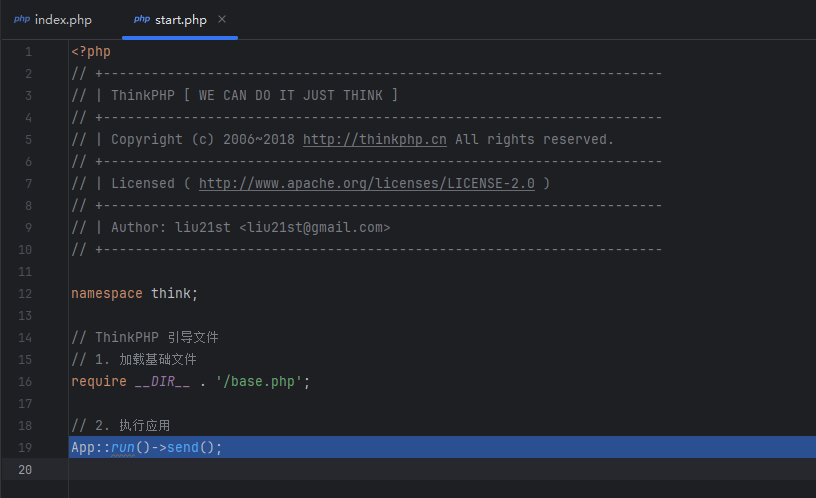The height and width of the screenshot is (498, 816).
Task: Click the 'send' method call
Action: point(183,448)
